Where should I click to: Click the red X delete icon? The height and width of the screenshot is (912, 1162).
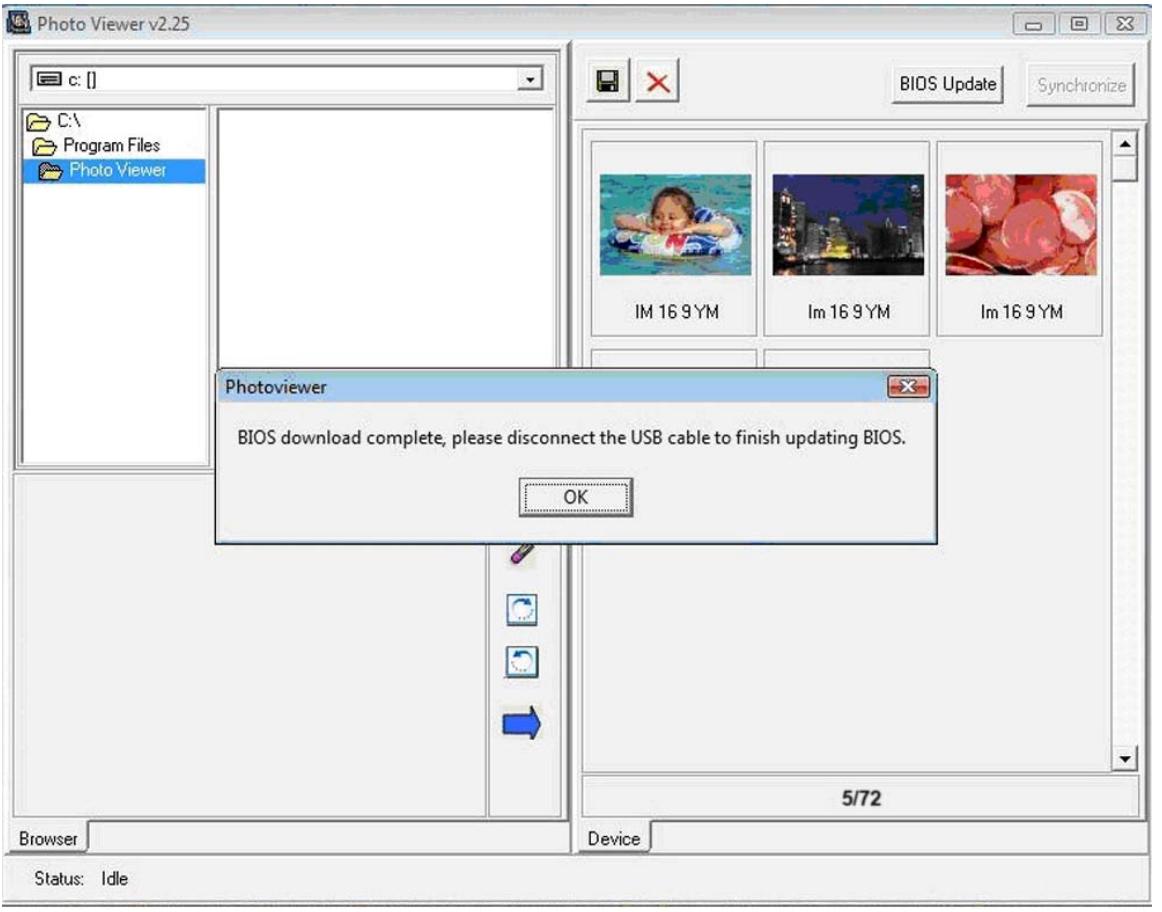[x=657, y=84]
